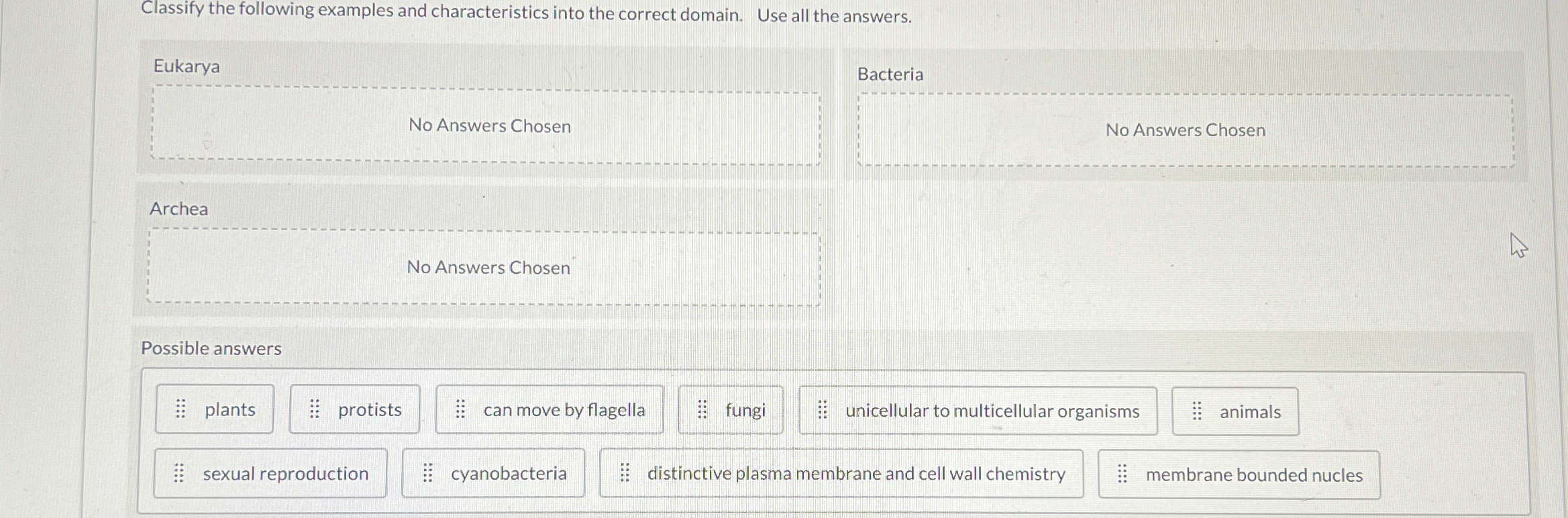The height and width of the screenshot is (518, 1568).
Task: Click the drag handle on the fungi chip
Action: [703, 410]
